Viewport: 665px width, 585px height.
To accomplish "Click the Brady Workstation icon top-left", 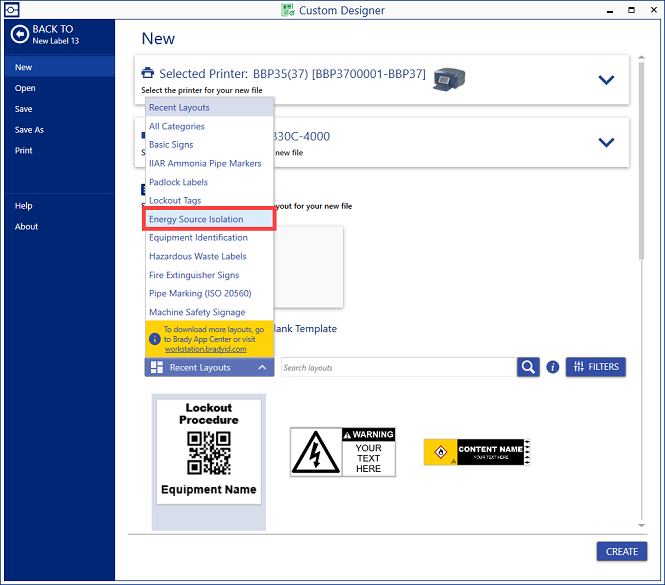I will point(12,9).
